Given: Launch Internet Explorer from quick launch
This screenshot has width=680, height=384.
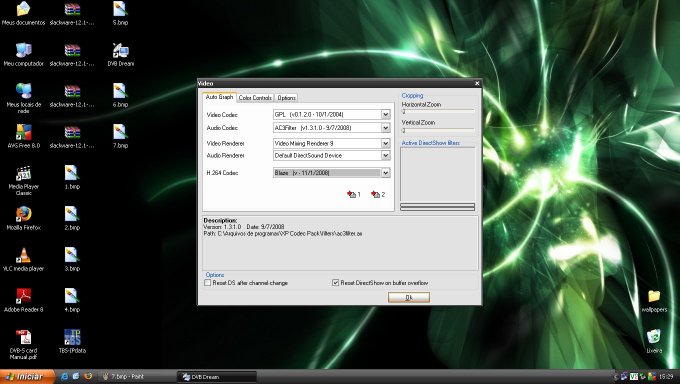Looking at the screenshot, I should click(64, 376).
